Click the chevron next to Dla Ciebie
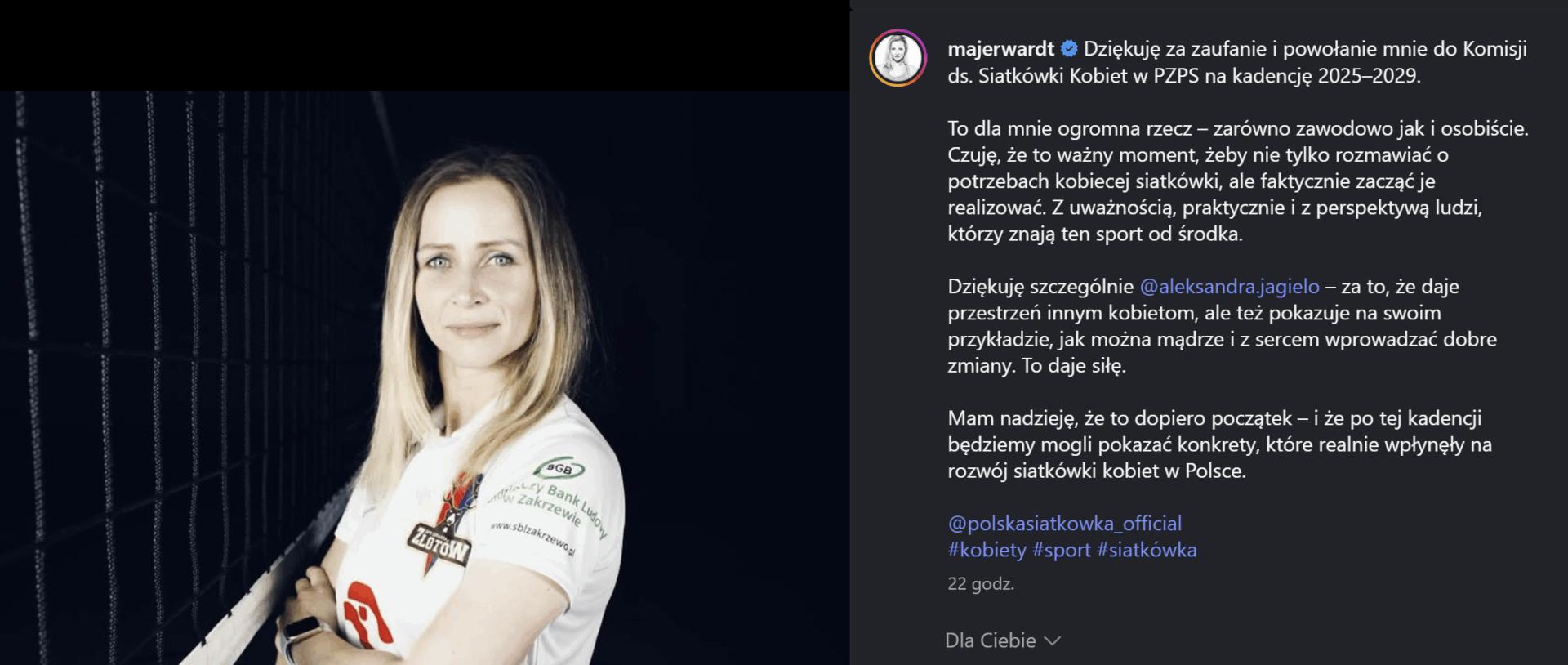Viewport: 1568px width, 665px height. (1052, 641)
